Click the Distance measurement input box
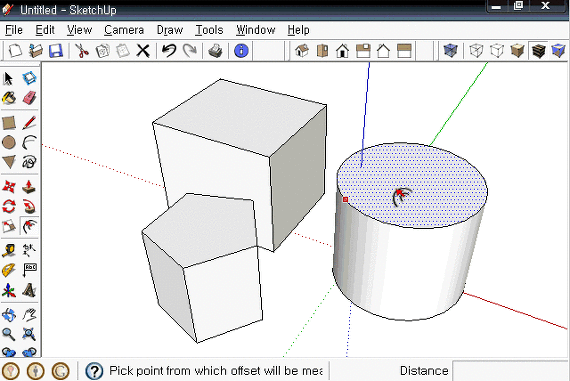570x381 pixels. point(510,371)
